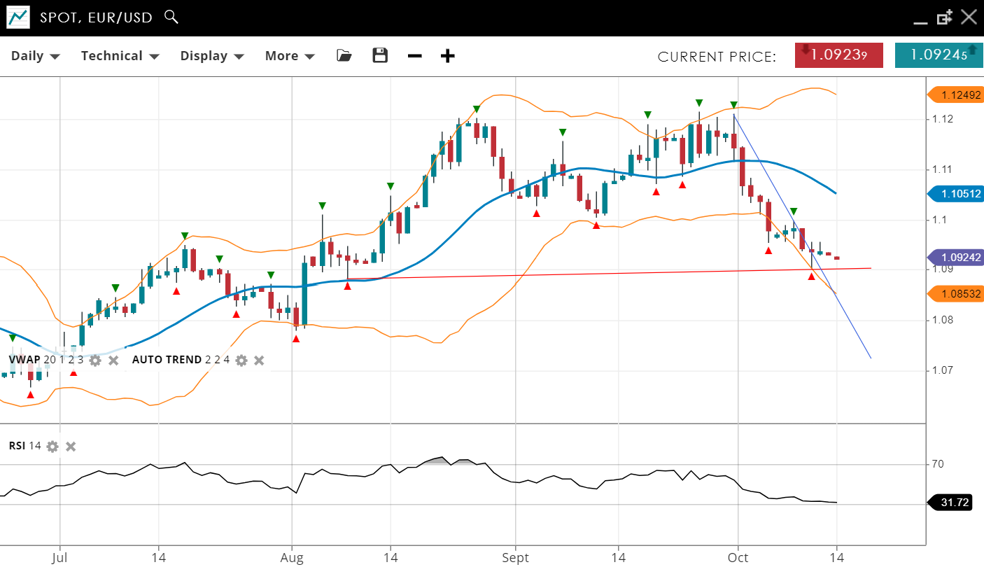Image resolution: width=984 pixels, height=567 pixels.
Task: Expand the Daily timeframe dropdown
Action: coord(35,56)
